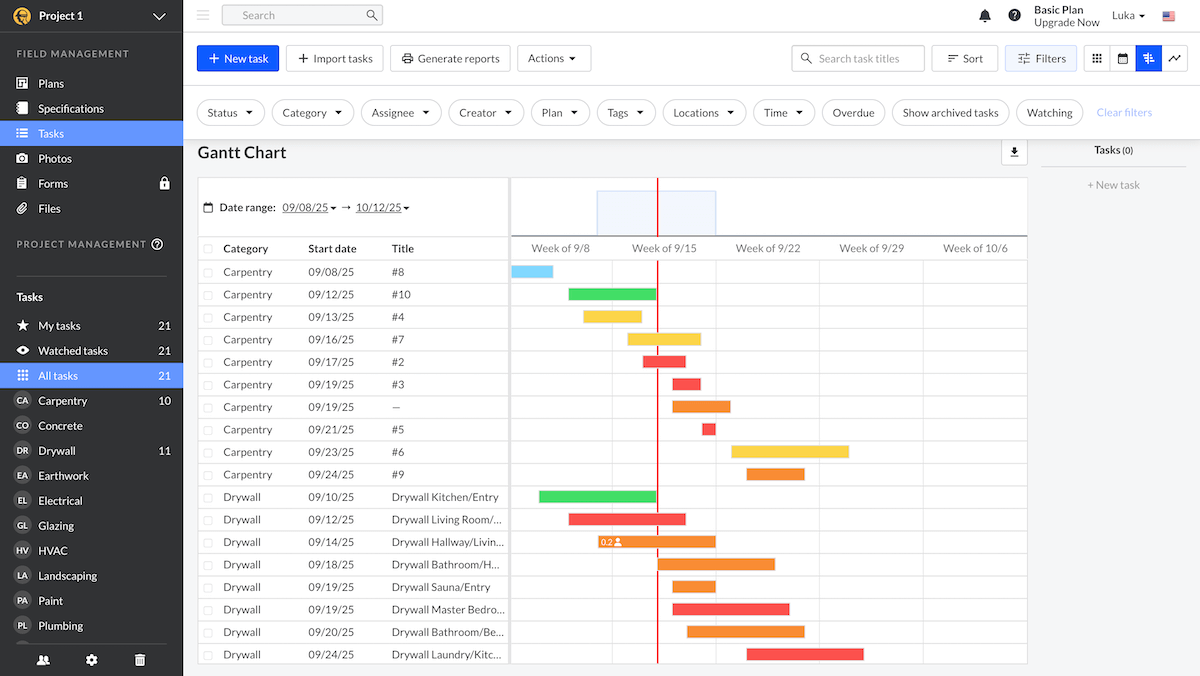Viewport: 1200px width, 676px height.
Task: Open project settings gear icon
Action: coord(91,660)
